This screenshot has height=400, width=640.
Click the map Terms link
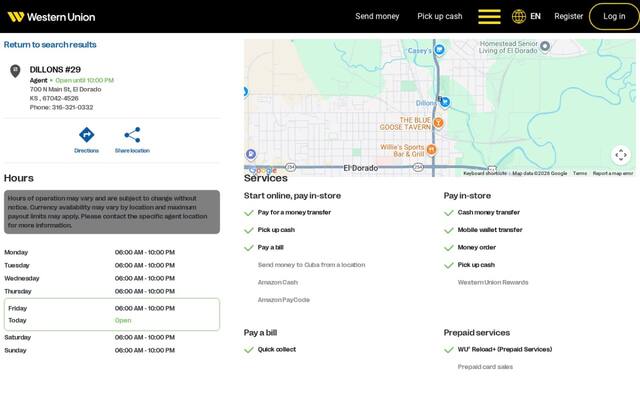coord(580,173)
